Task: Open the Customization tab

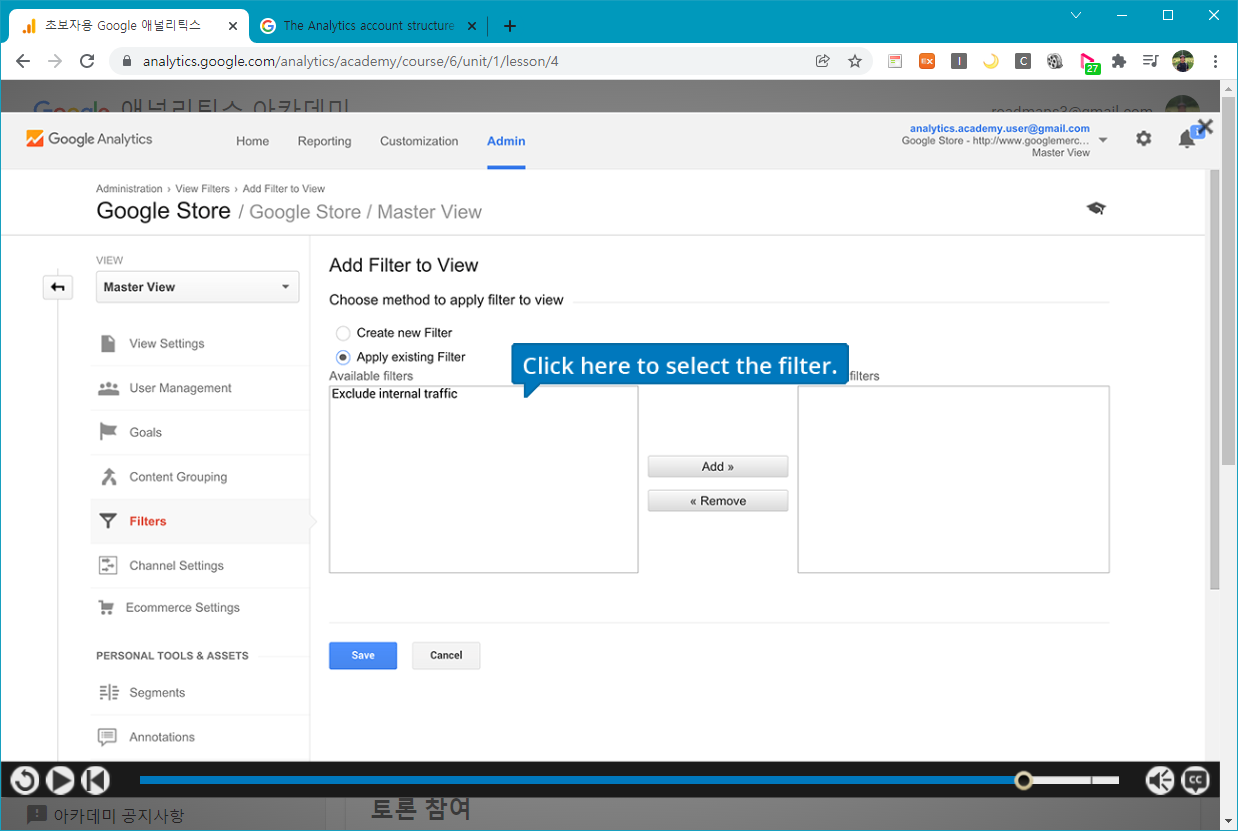Action: pyautogui.click(x=419, y=141)
